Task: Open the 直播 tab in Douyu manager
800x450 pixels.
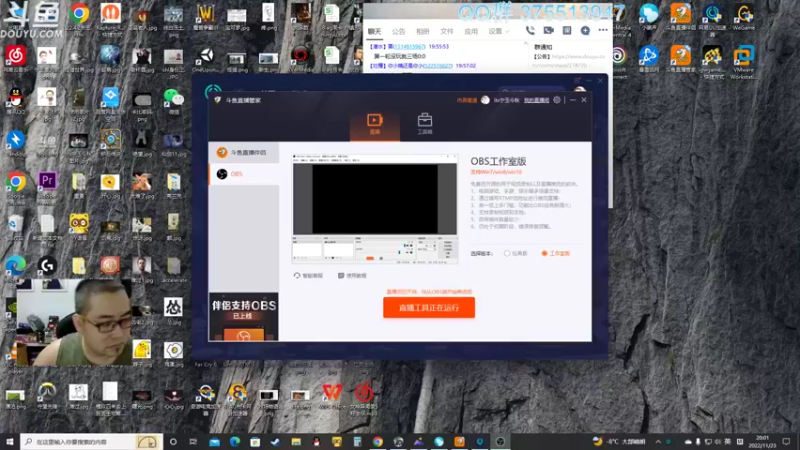Action: coord(374,124)
